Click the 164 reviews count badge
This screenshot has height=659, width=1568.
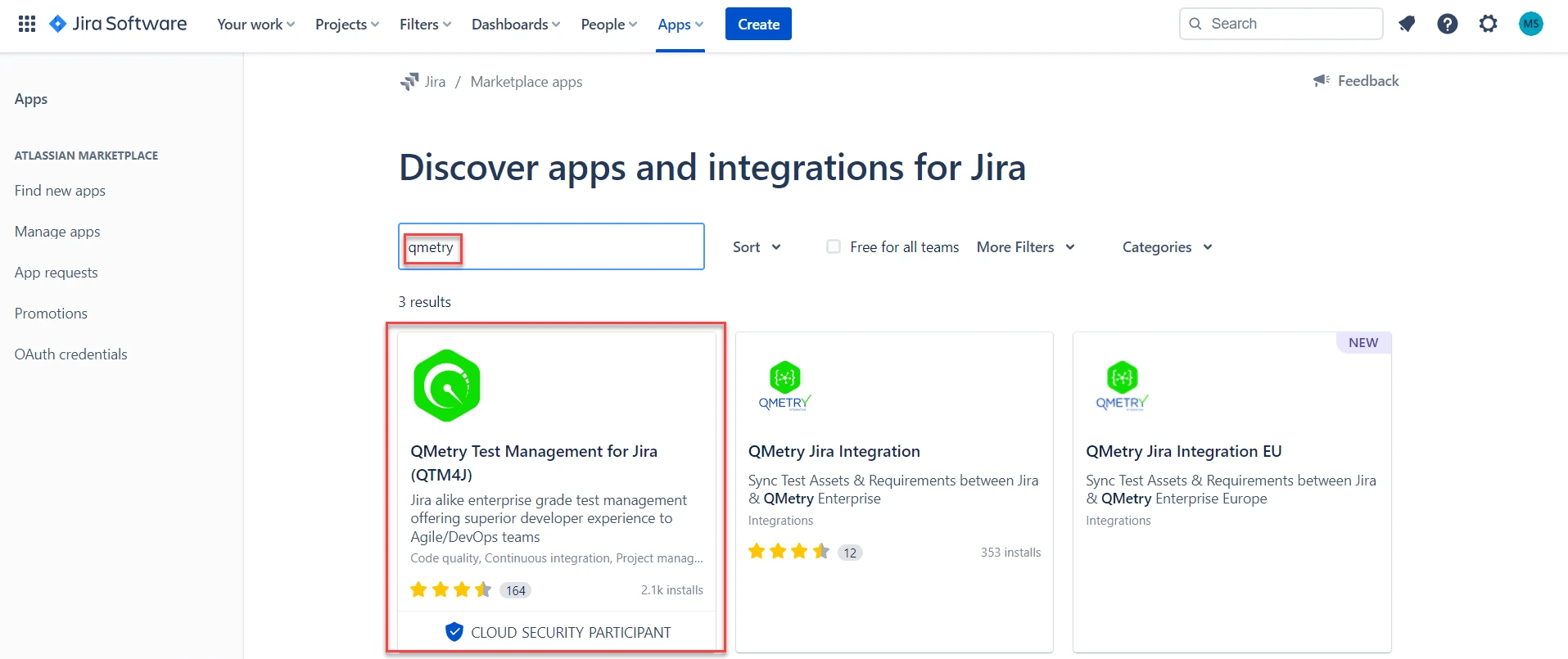[515, 590]
